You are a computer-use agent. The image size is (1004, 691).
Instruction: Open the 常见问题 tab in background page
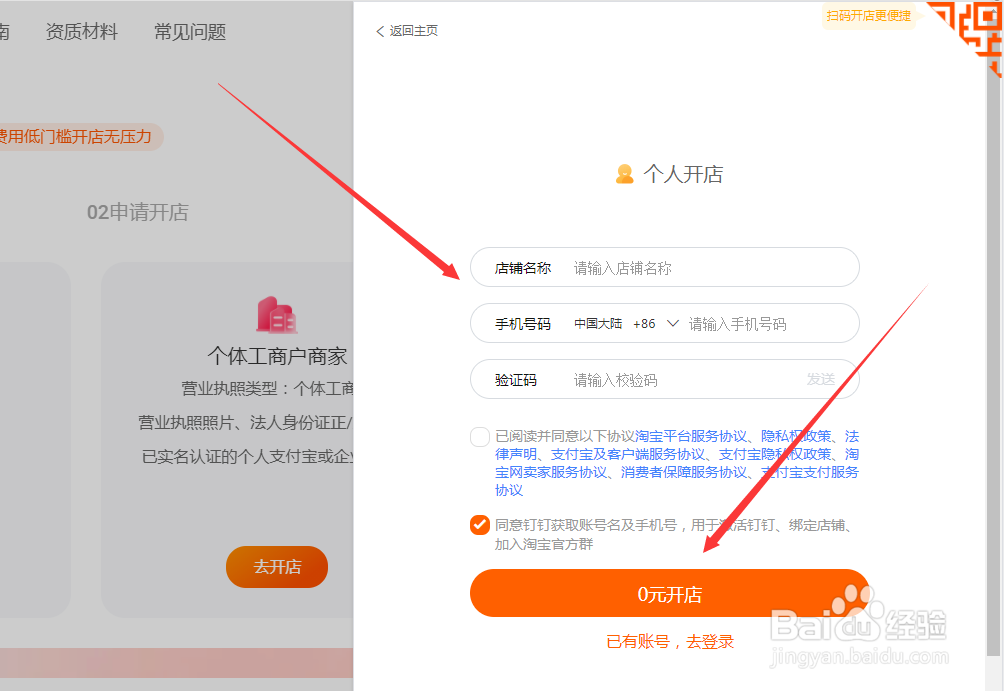click(190, 31)
